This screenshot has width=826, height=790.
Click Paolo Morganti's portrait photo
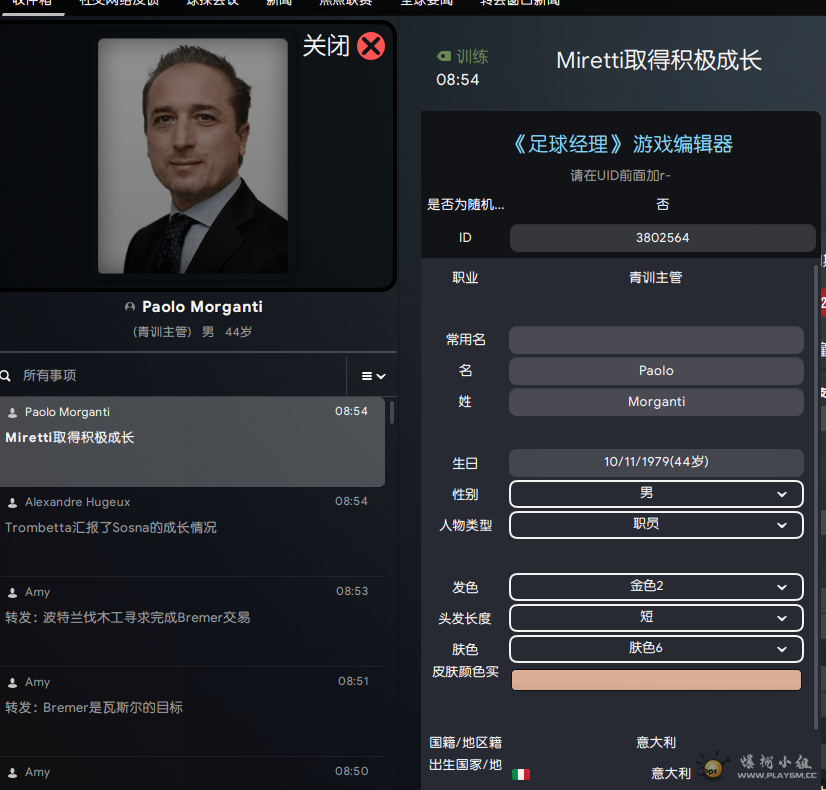(193, 155)
